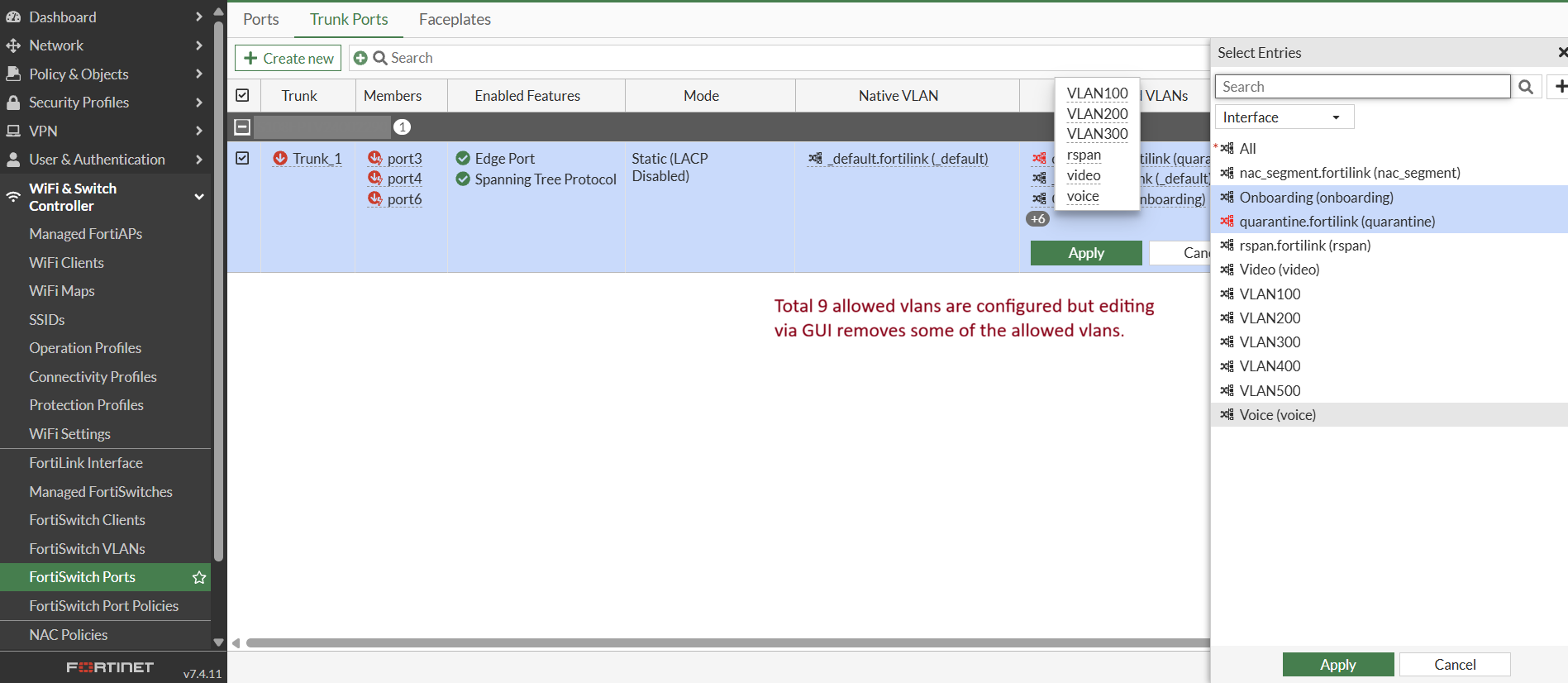Click the User & Authentication person icon

pos(13,160)
